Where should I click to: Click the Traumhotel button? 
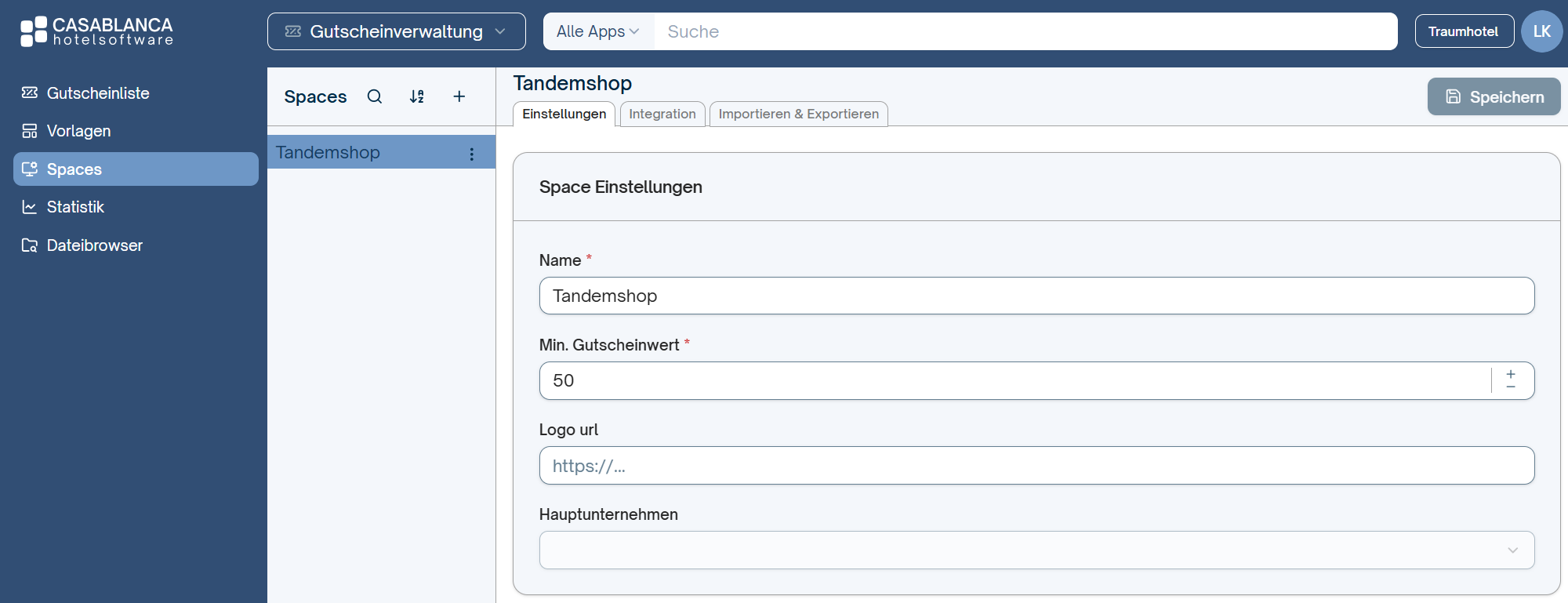point(1464,31)
